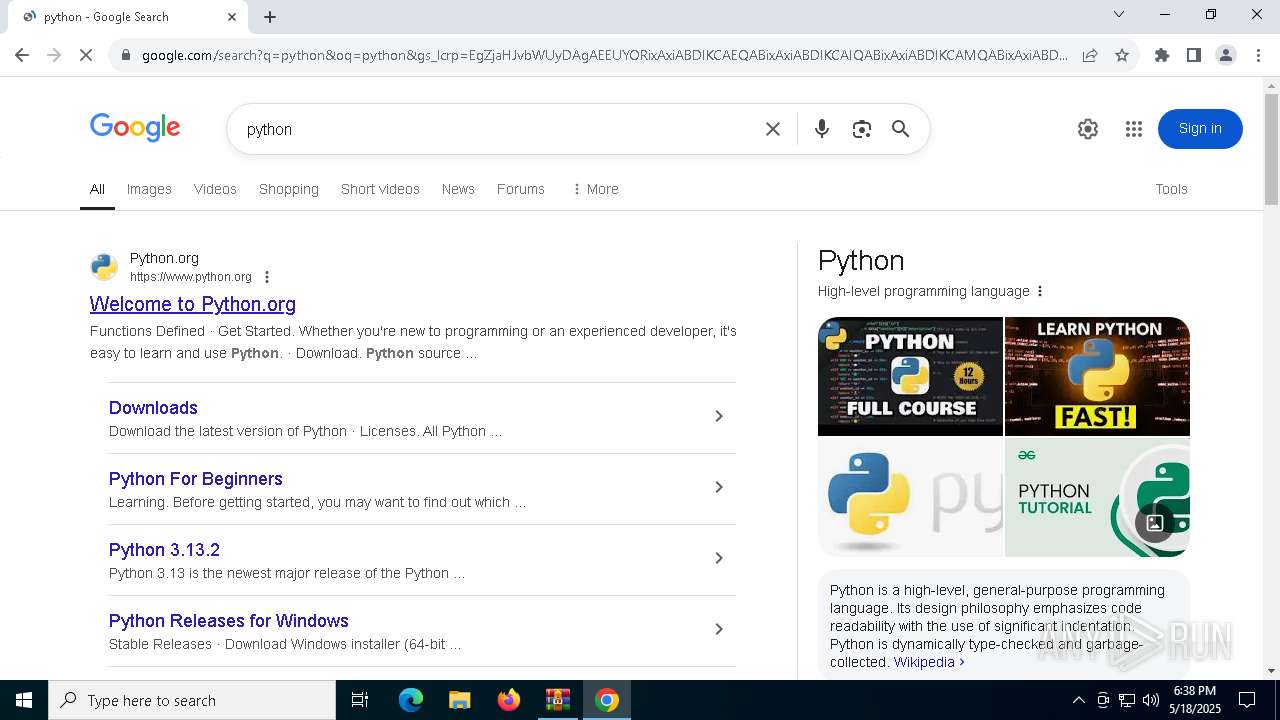The image size is (1280, 720).
Task: Switch to Short videos tab
Action: pos(380,189)
